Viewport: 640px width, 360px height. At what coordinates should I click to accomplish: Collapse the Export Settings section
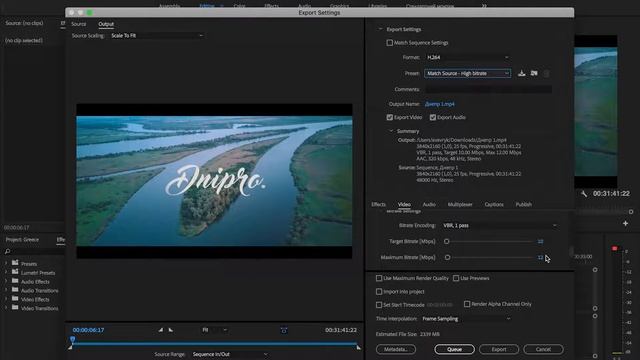380,29
